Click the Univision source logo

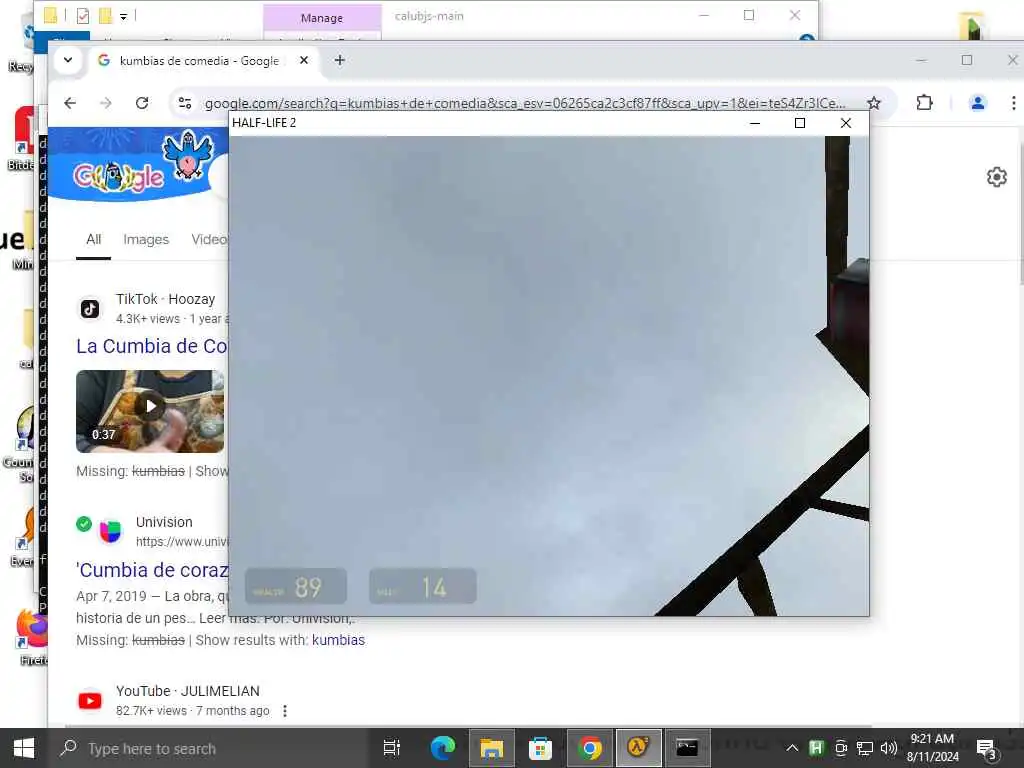(110, 531)
